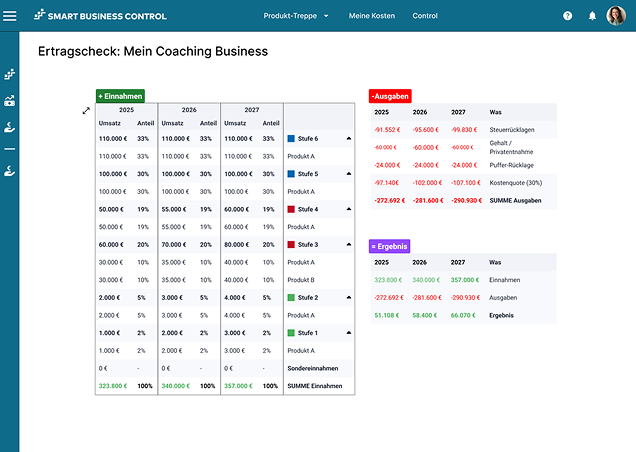
Task: Click the expand arrows icon beside the income table
Action: [x=86, y=111]
